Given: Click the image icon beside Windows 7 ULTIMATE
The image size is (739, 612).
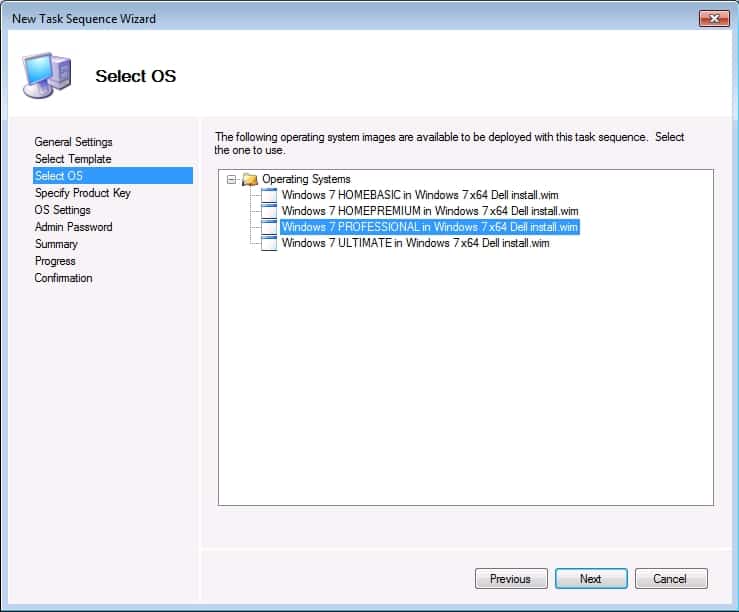Looking at the screenshot, I should pos(269,243).
